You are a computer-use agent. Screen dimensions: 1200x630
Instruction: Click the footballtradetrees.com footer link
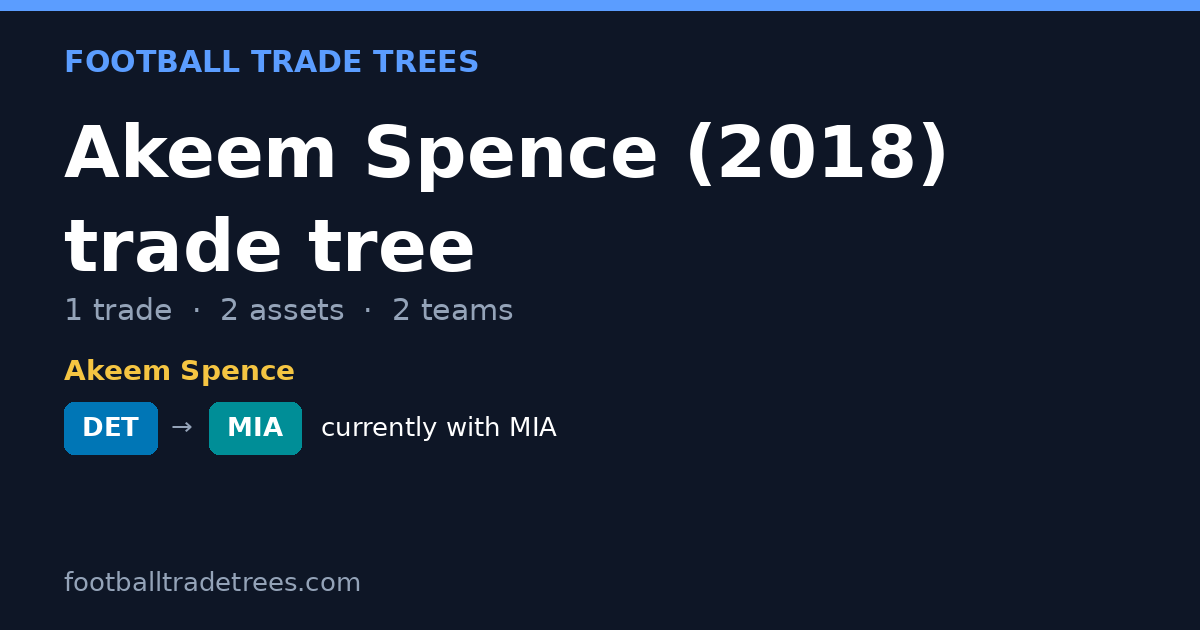point(212,583)
